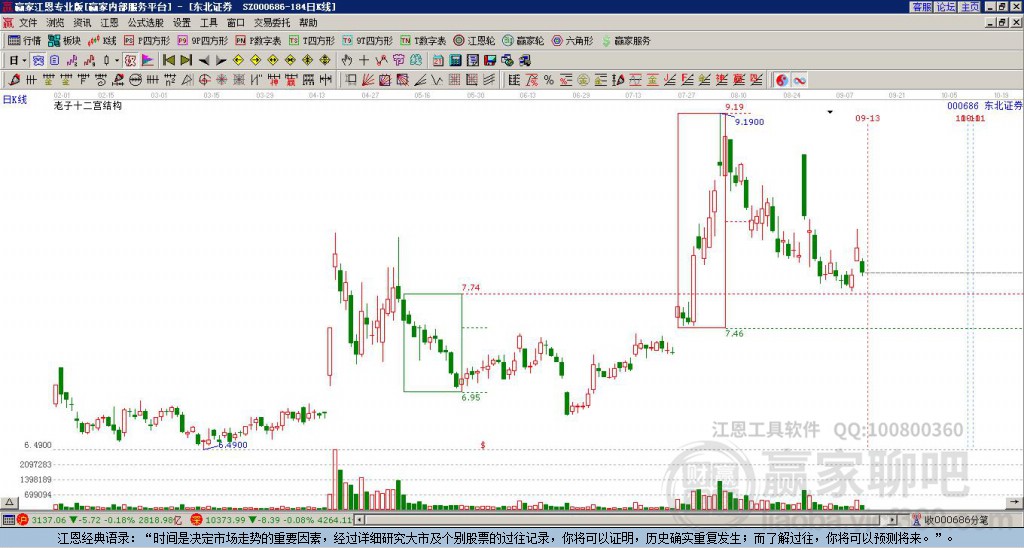Select the zigzag wave line tool

tap(436, 80)
